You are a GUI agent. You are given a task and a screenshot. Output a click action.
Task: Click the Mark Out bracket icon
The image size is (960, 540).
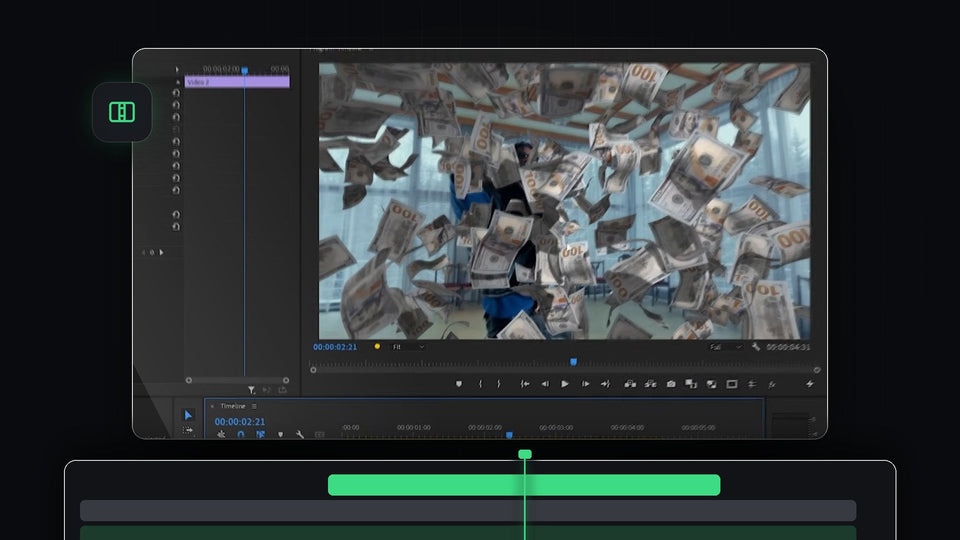point(498,384)
